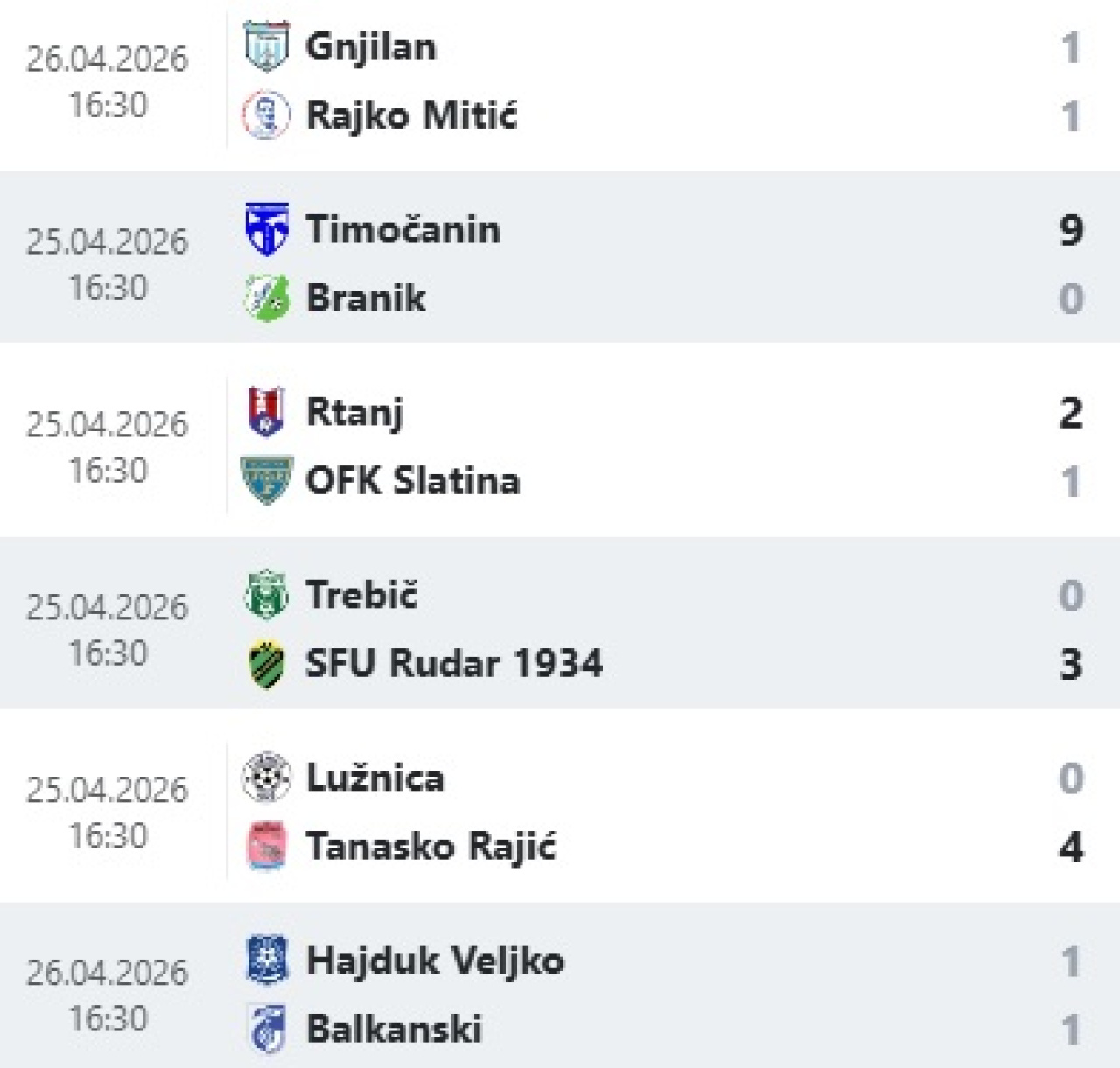Open the SFU Rudar 1934 team link
The height and width of the screenshot is (1068, 1120).
point(453,663)
